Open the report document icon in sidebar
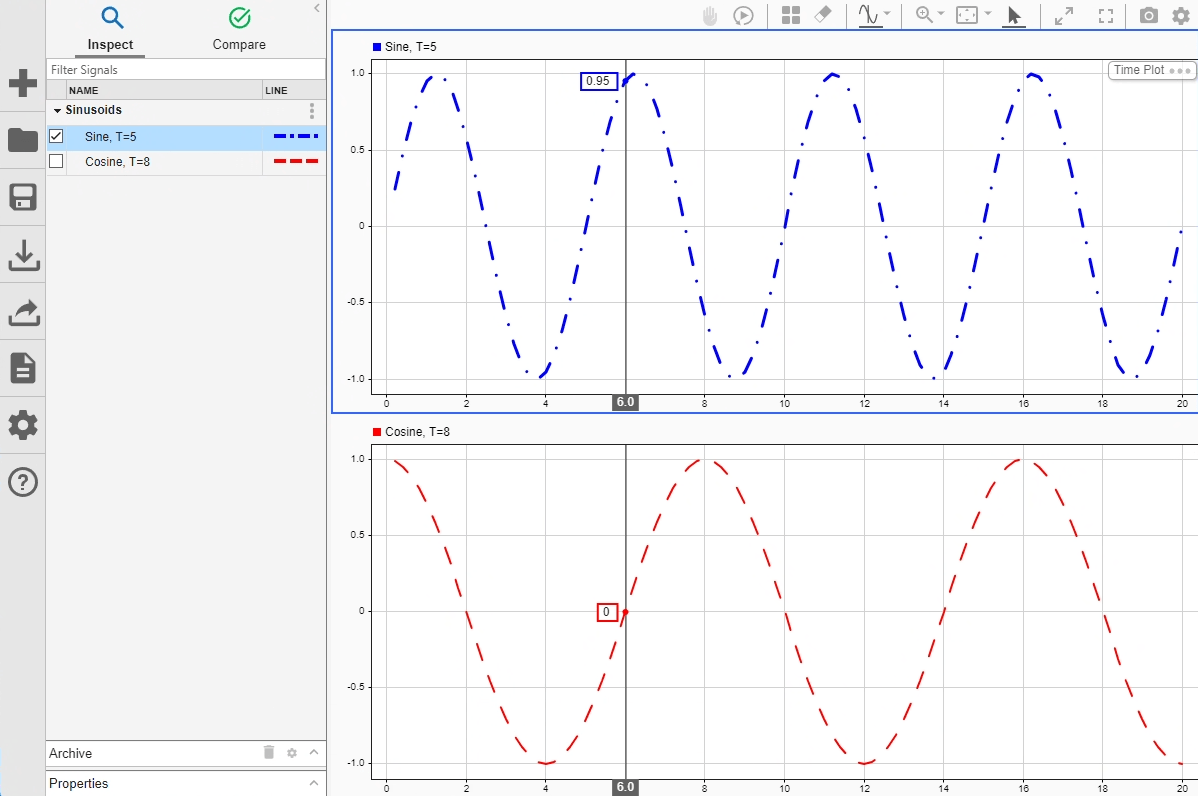This screenshot has height=796, width=1198. [x=23, y=368]
